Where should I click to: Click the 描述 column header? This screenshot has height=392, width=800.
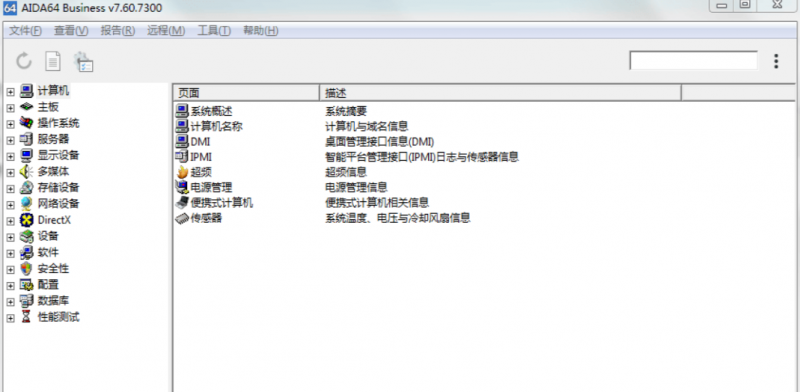(501, 93)
